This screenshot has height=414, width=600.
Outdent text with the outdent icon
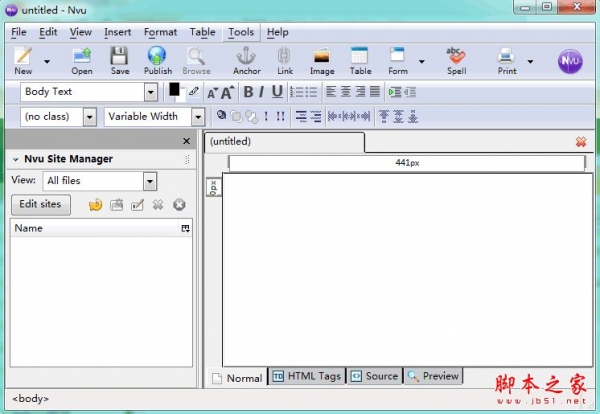pos(409,92)
